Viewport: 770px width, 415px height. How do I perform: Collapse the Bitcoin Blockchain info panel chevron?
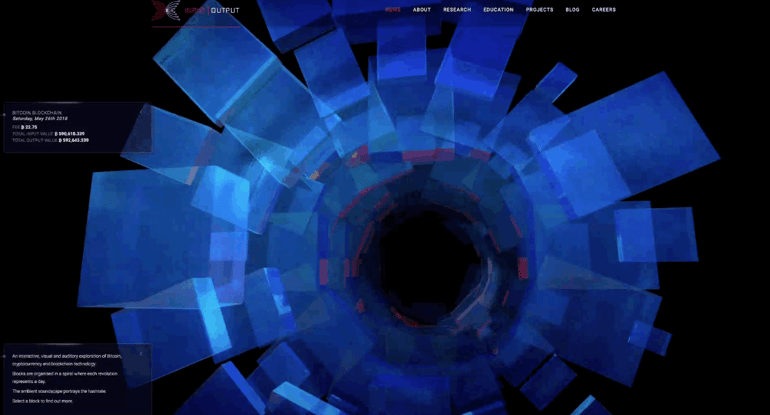(x=141, y=111)
